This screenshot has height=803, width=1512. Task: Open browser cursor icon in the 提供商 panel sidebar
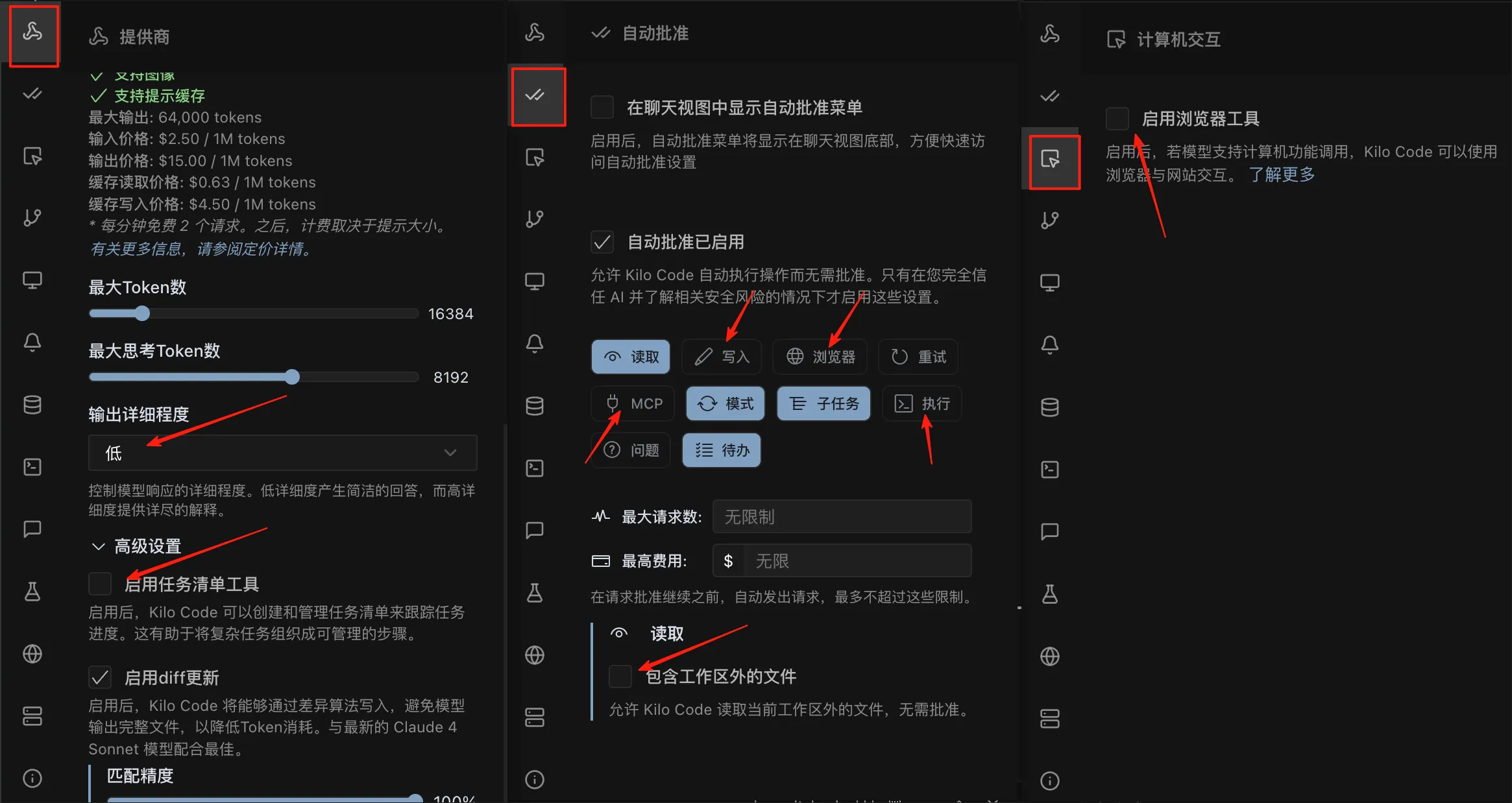click(32, 156)
